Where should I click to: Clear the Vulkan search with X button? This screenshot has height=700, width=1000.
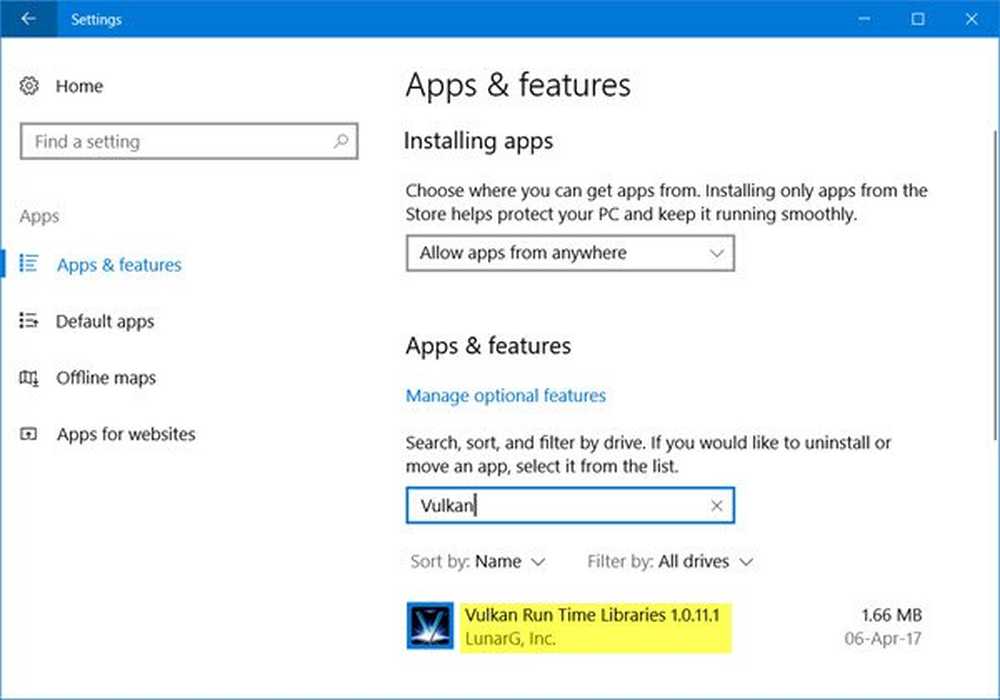pyautogui.click(x=716, y=506)
